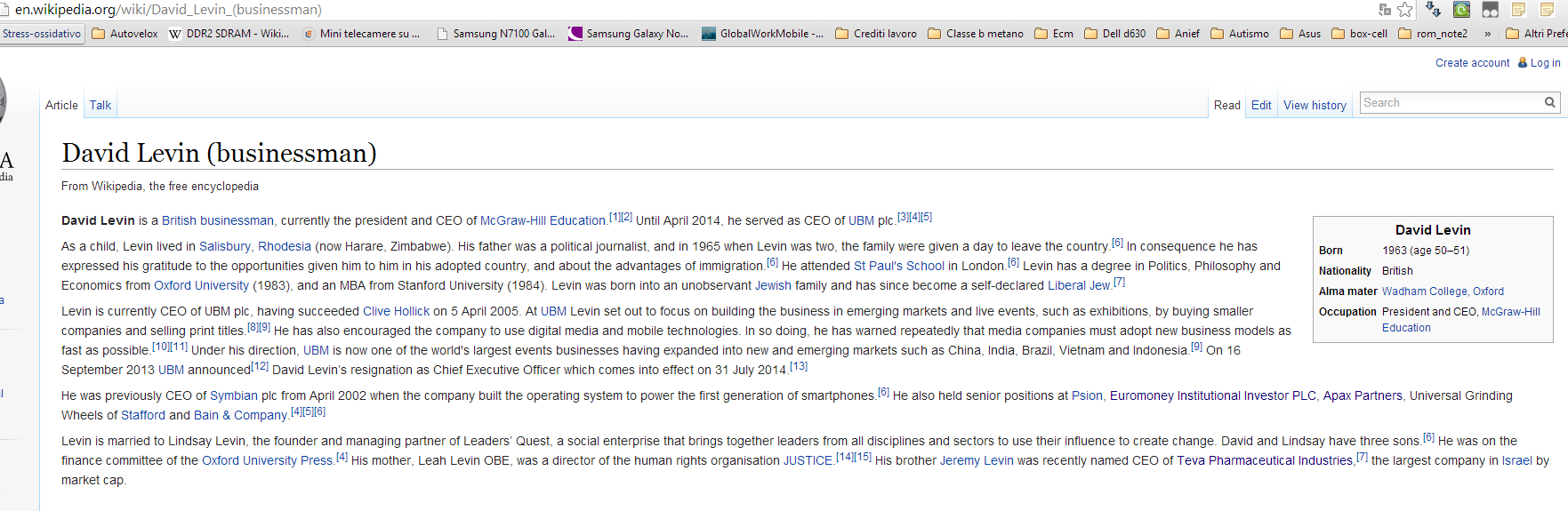Open the McGraw-Hill Education link in intro
The width and height of the screenshot is (1568, 511).
pos(543,220)
